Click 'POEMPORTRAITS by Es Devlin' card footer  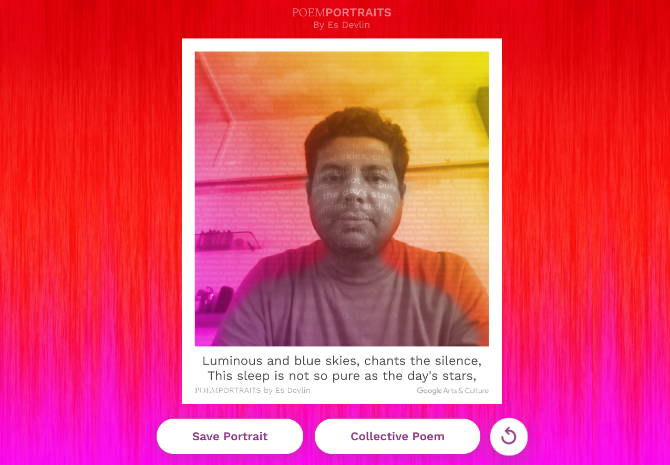[253, 390]
